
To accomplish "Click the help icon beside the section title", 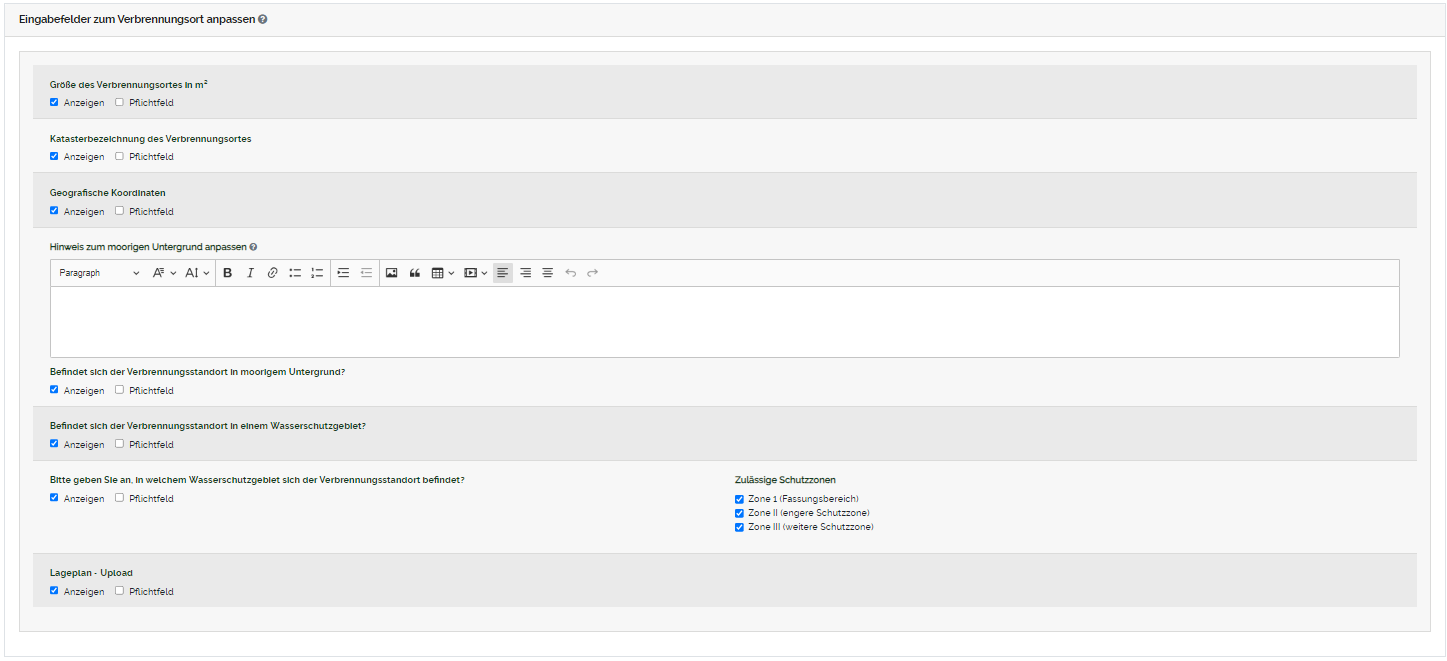I will click(x=262, y=19).
